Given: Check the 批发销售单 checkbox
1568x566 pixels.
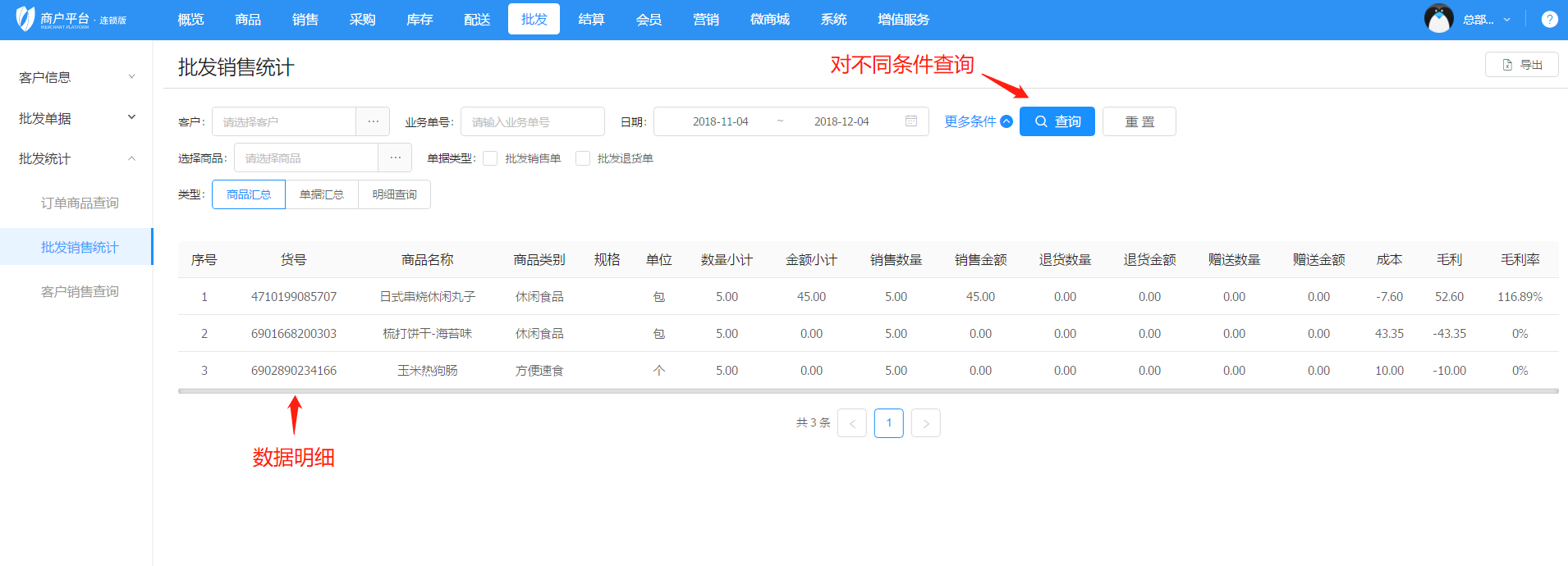Looking at the screenshot, I should 490,158.
